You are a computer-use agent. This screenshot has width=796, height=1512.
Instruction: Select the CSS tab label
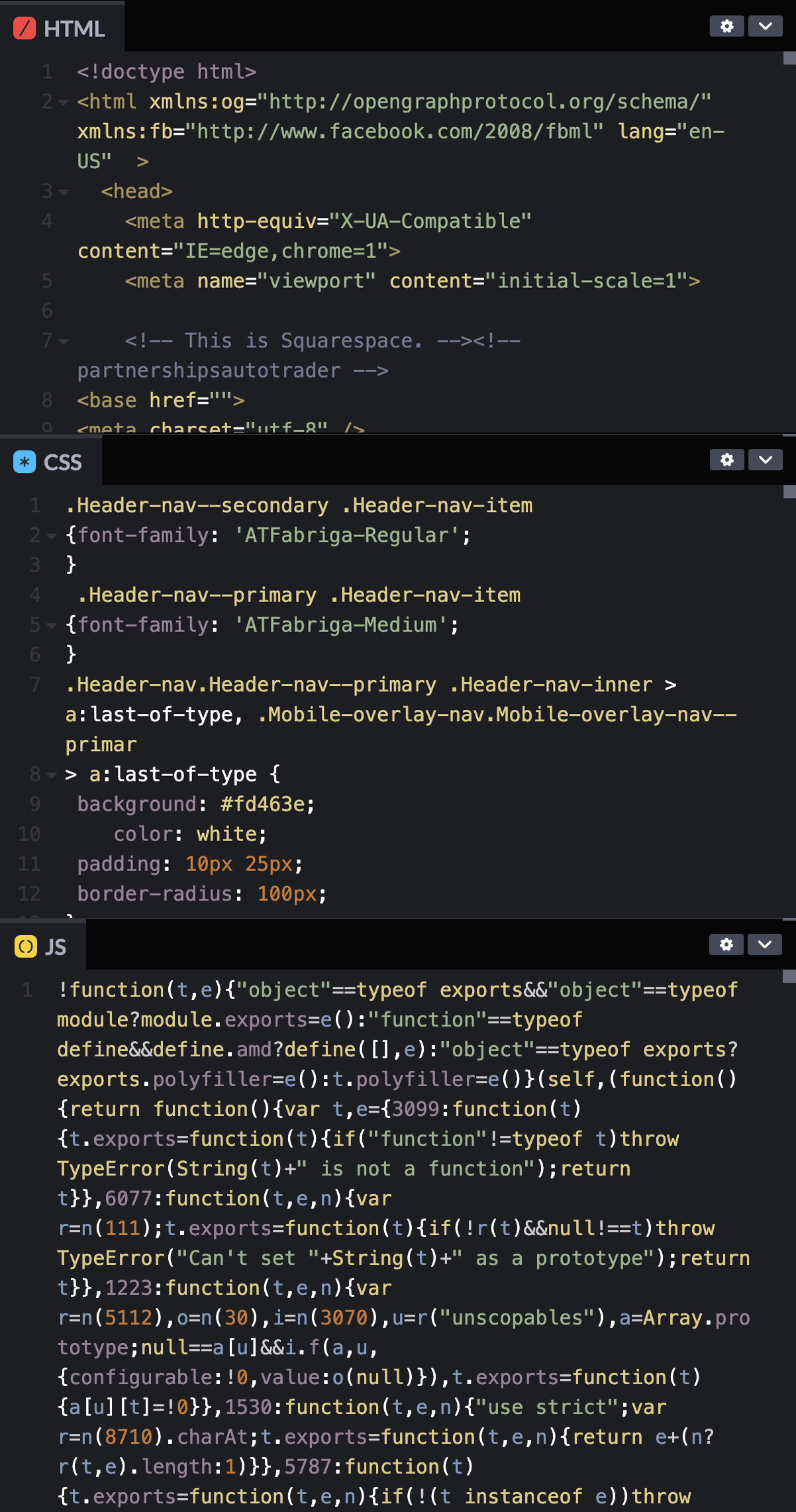point(63,462)
